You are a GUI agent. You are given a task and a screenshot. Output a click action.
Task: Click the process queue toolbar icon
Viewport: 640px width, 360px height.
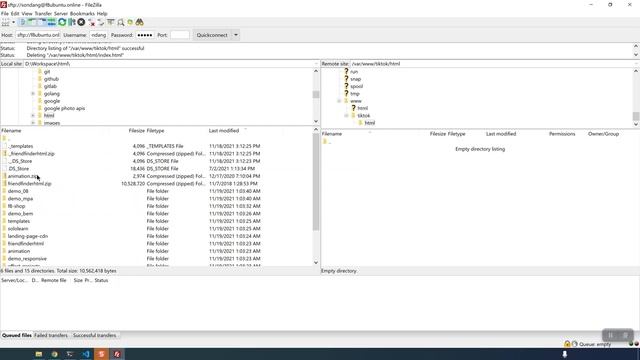click(x=72, y=22)
